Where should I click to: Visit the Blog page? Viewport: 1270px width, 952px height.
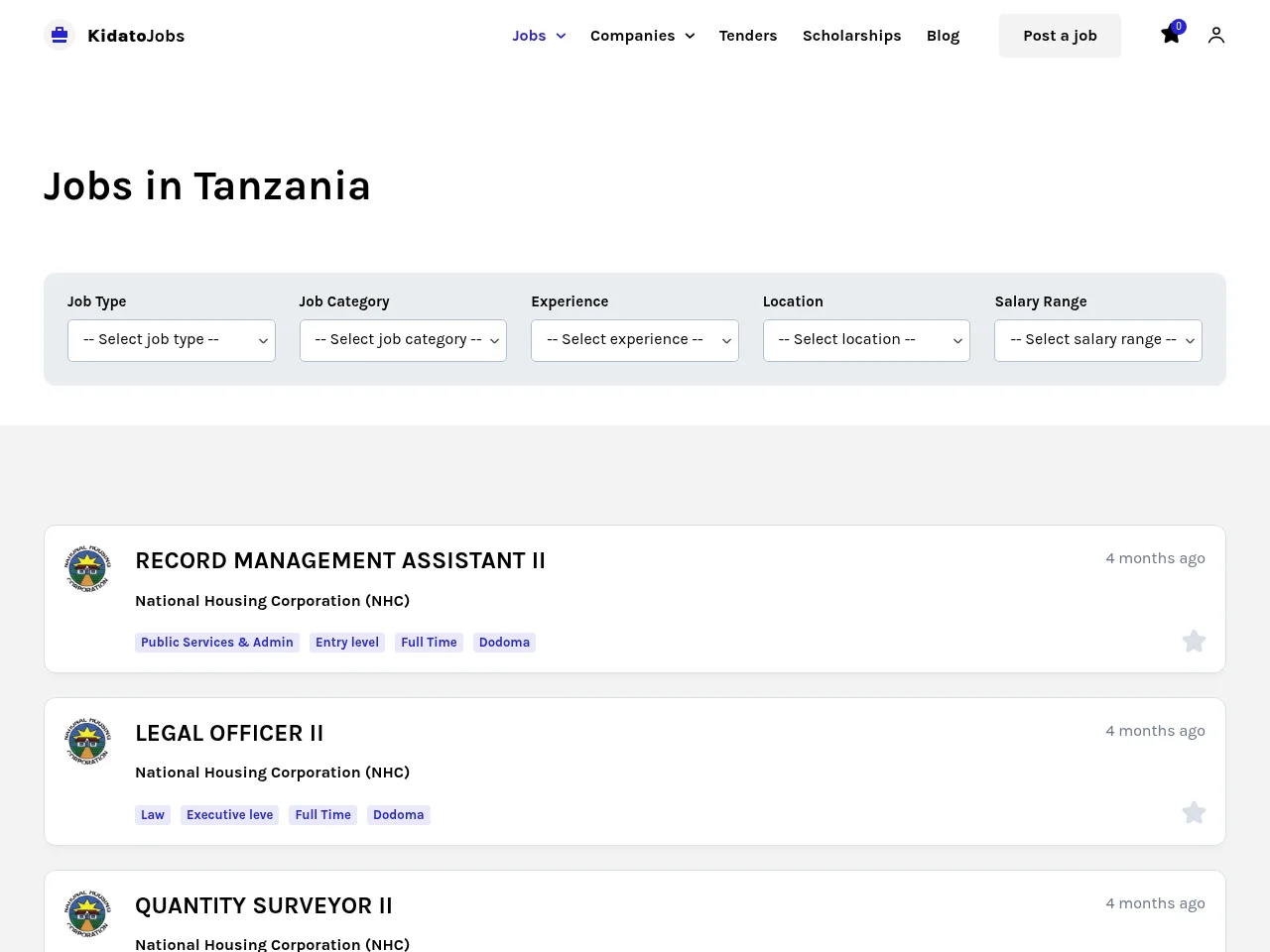(x=943, y=36)
